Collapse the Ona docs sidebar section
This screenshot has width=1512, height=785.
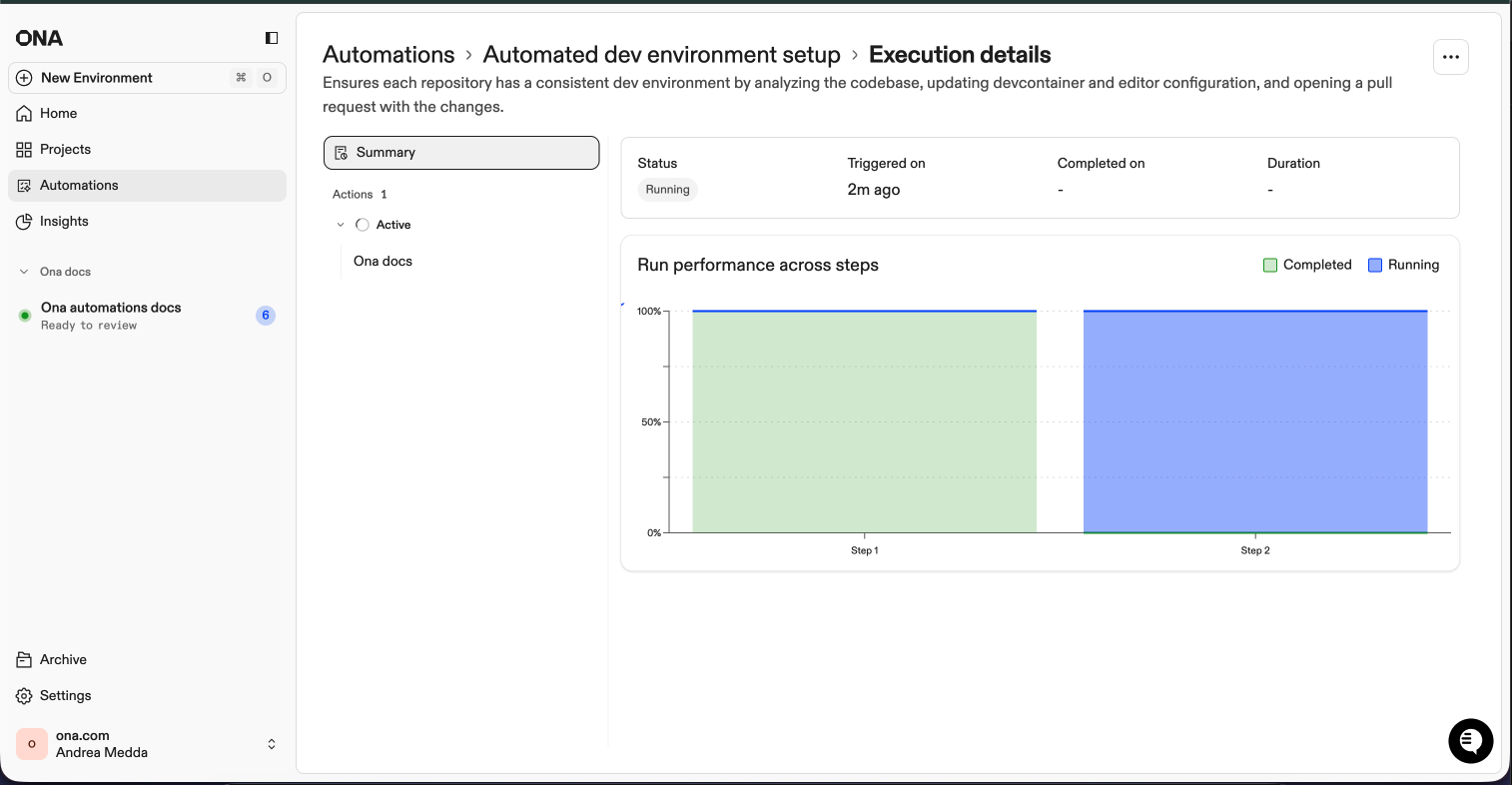point(22,271)
